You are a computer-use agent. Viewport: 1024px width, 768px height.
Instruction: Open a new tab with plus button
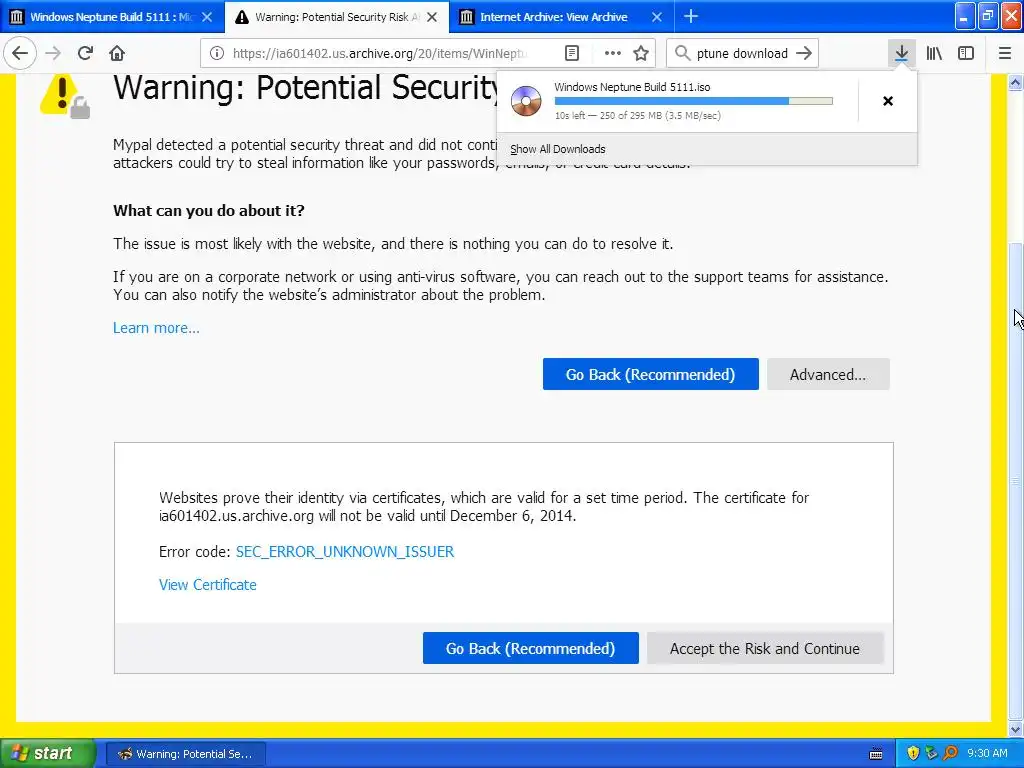690,16
